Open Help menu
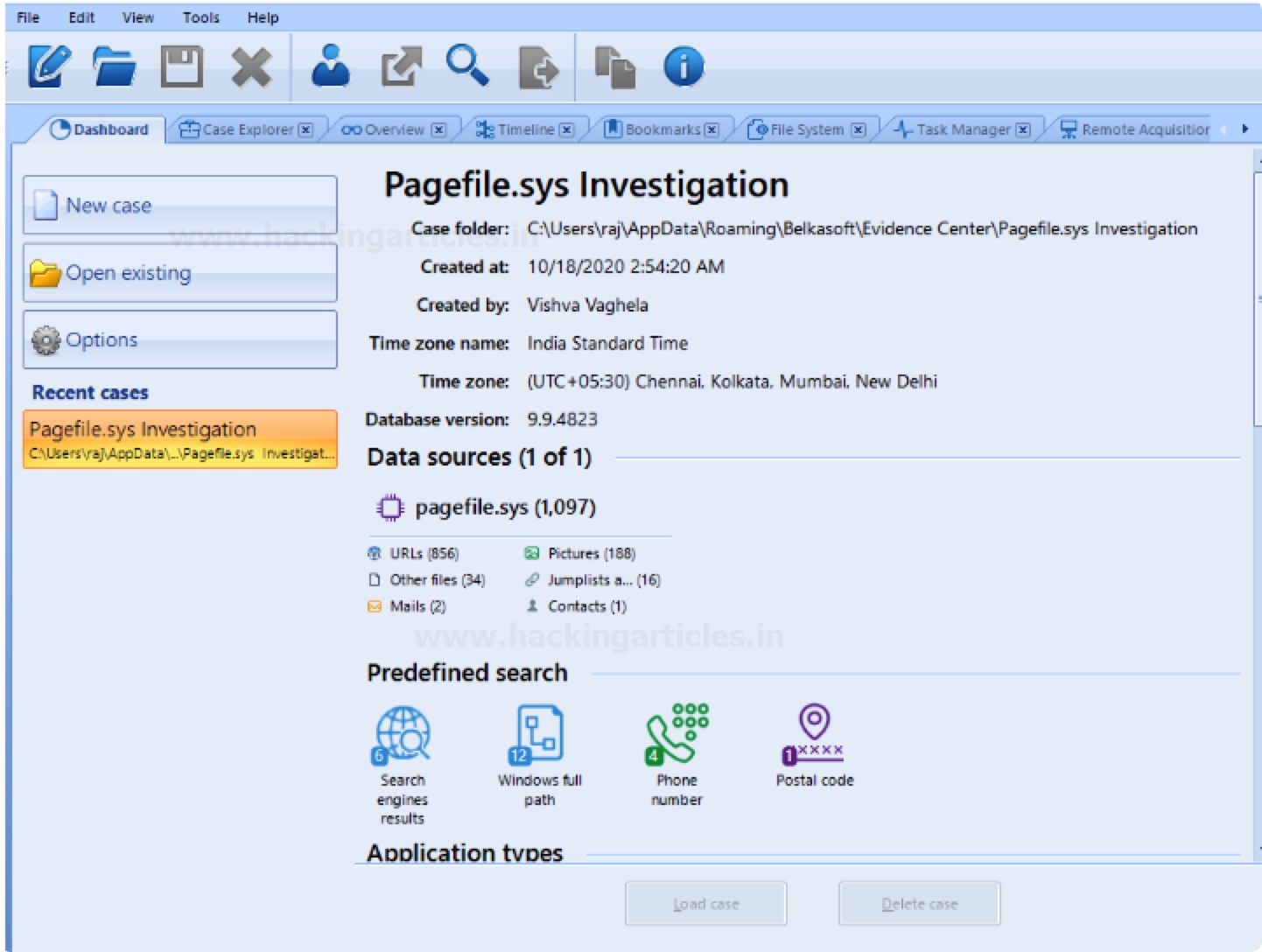This screenshot has width=1262, height=952. coord(263,17)
